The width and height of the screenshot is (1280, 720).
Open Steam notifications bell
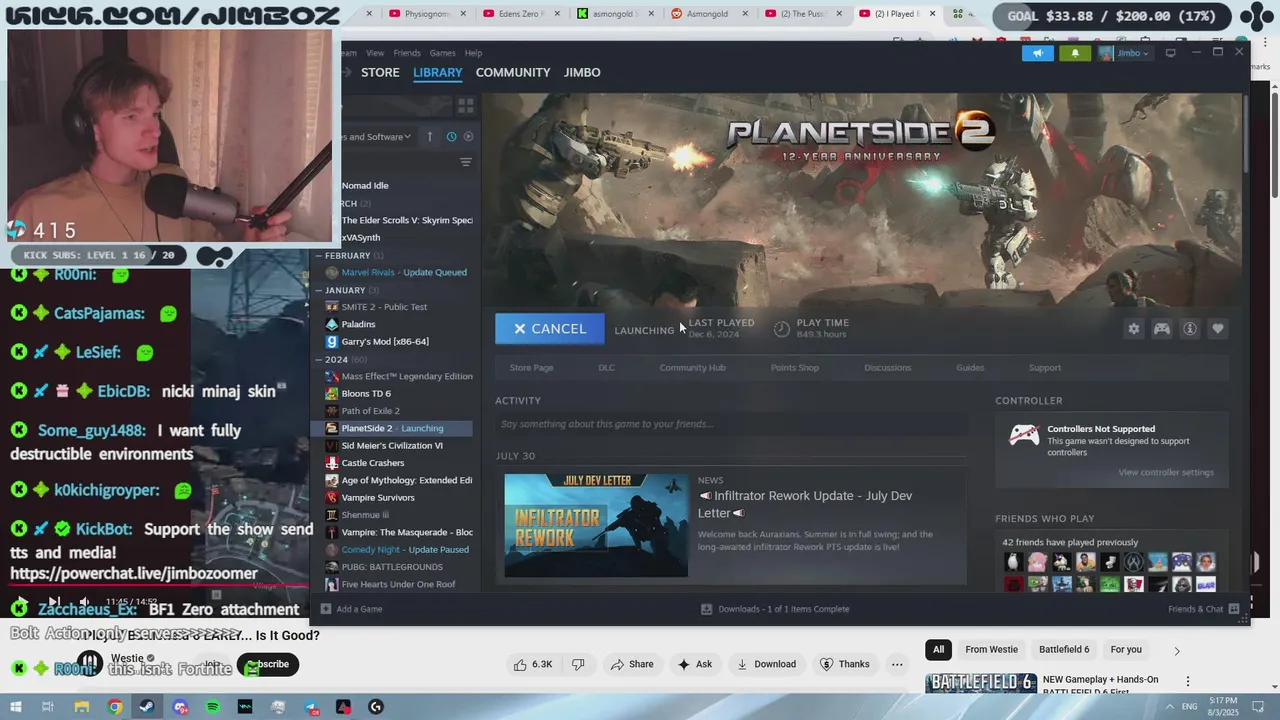(x=1075, y=53)
